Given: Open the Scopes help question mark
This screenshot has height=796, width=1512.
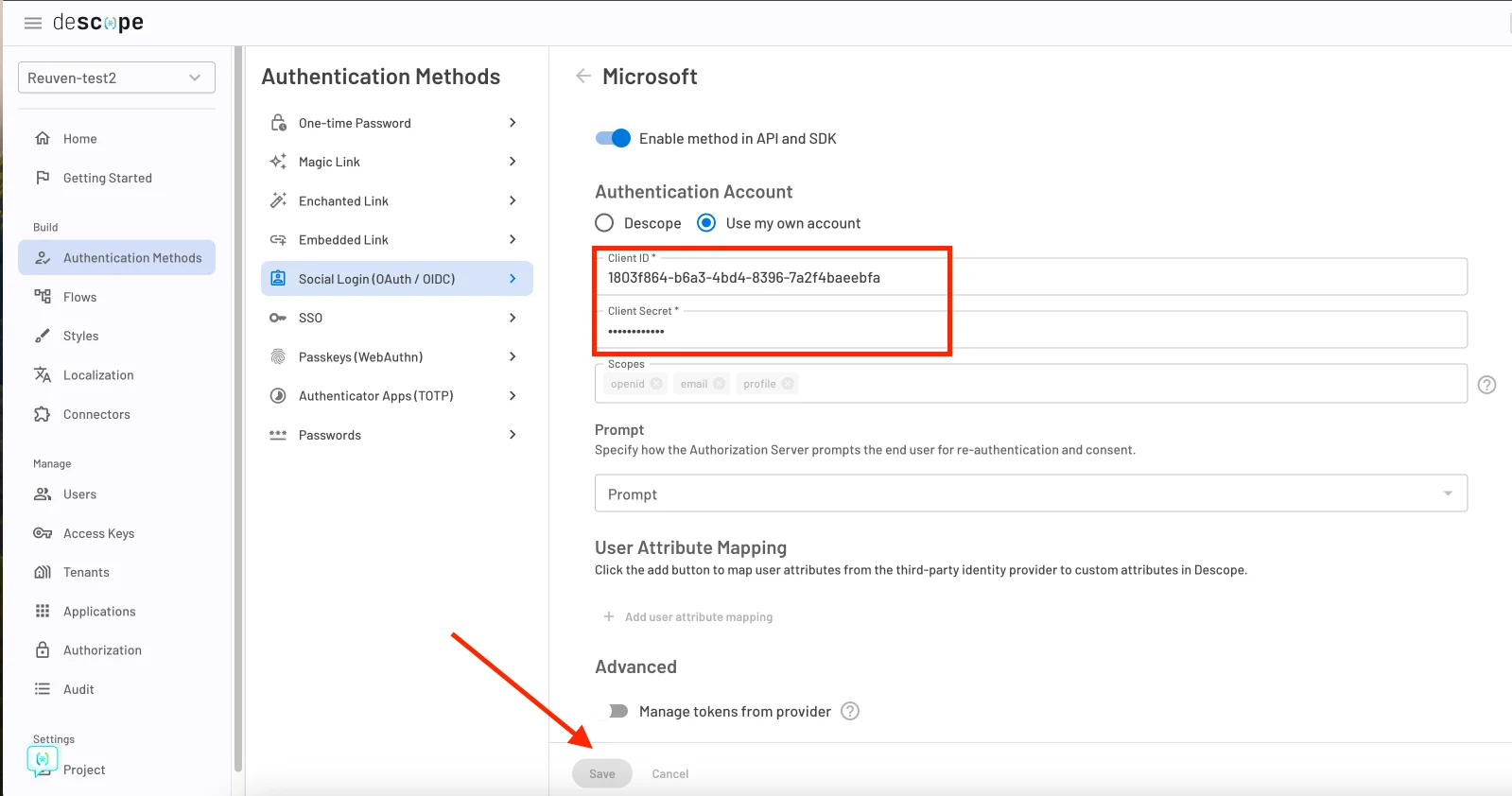Looking at the screenshot, I should (x=1486, y=385).
